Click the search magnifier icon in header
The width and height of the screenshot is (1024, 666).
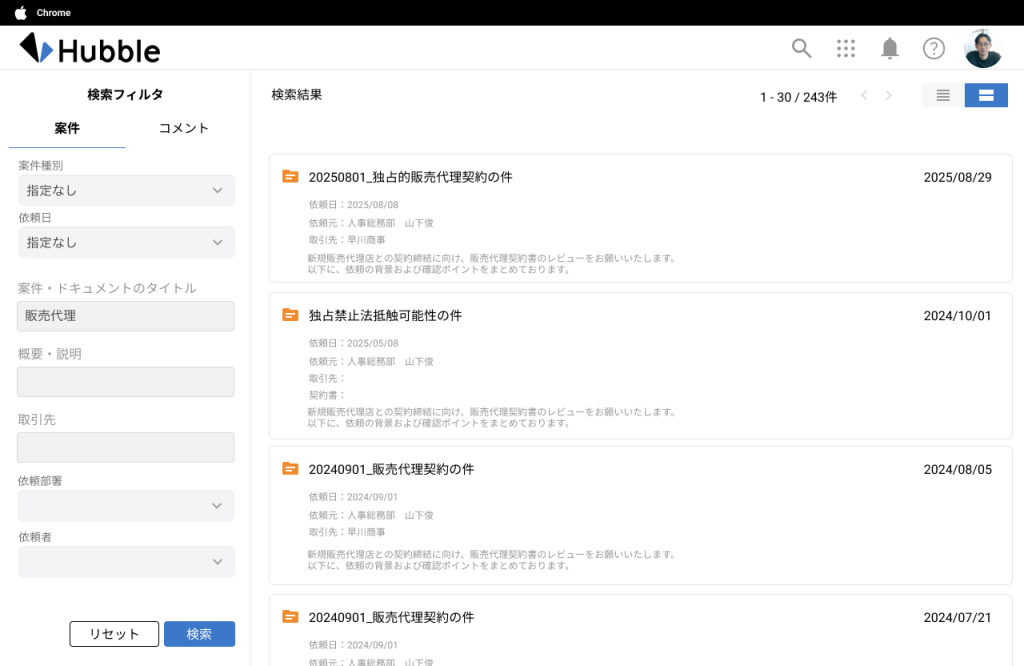[x=801, y=48]
